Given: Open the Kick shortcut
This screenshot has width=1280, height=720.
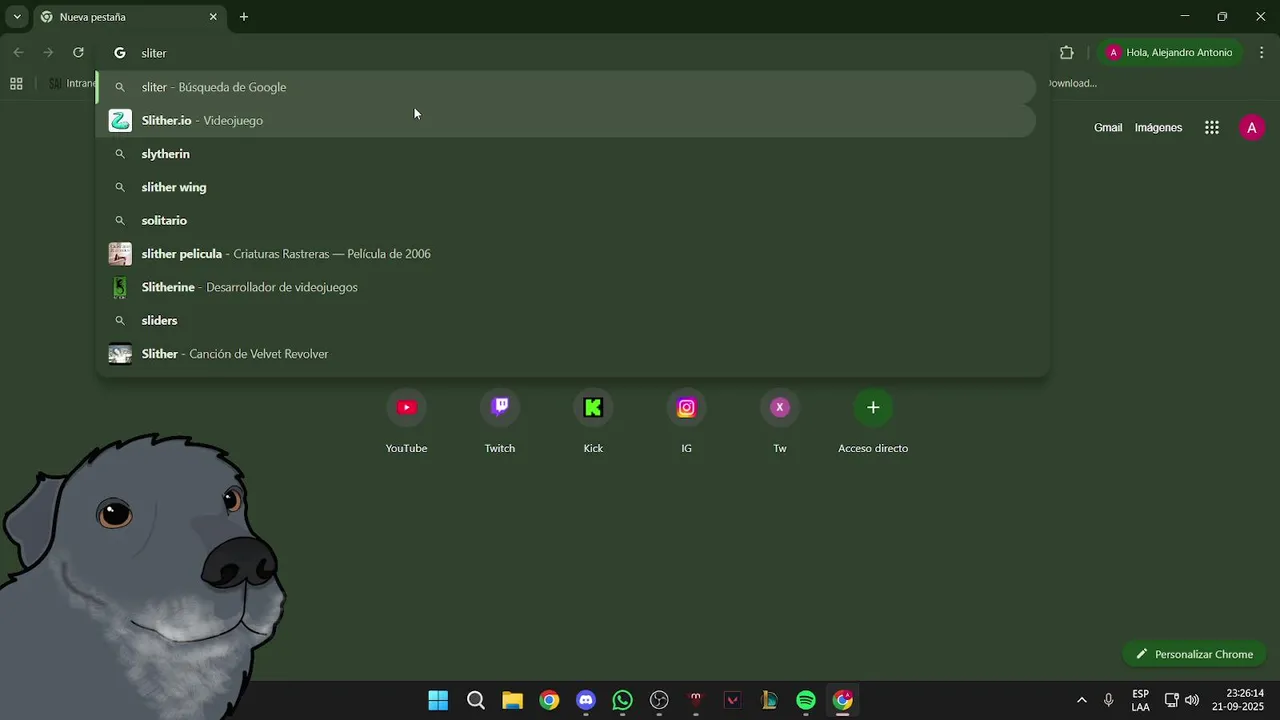Looking at the screenshot, I should 593,420.
